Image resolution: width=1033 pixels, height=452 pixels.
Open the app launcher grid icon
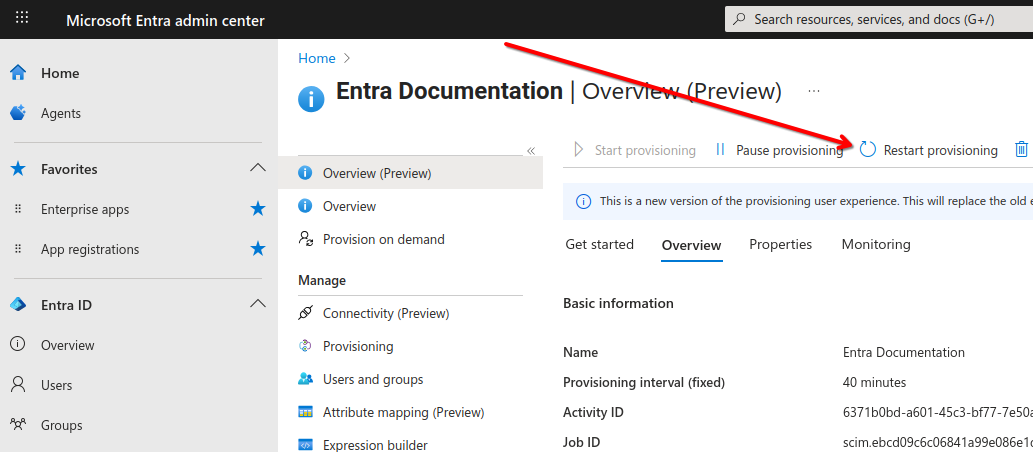tap(22, 18)
